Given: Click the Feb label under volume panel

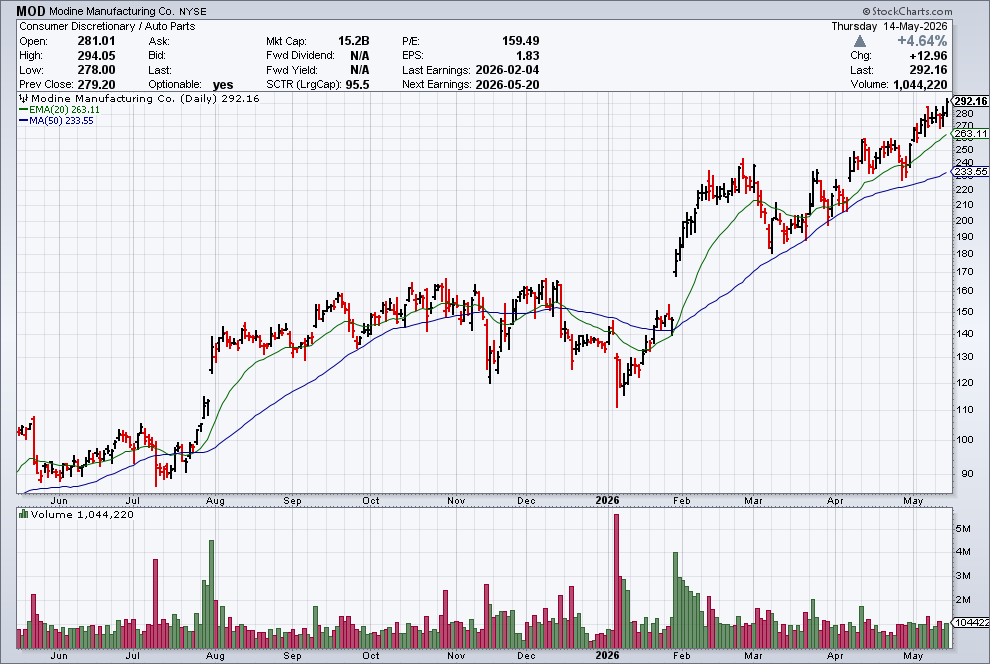Looking at the screenshot, I should 681,655.
